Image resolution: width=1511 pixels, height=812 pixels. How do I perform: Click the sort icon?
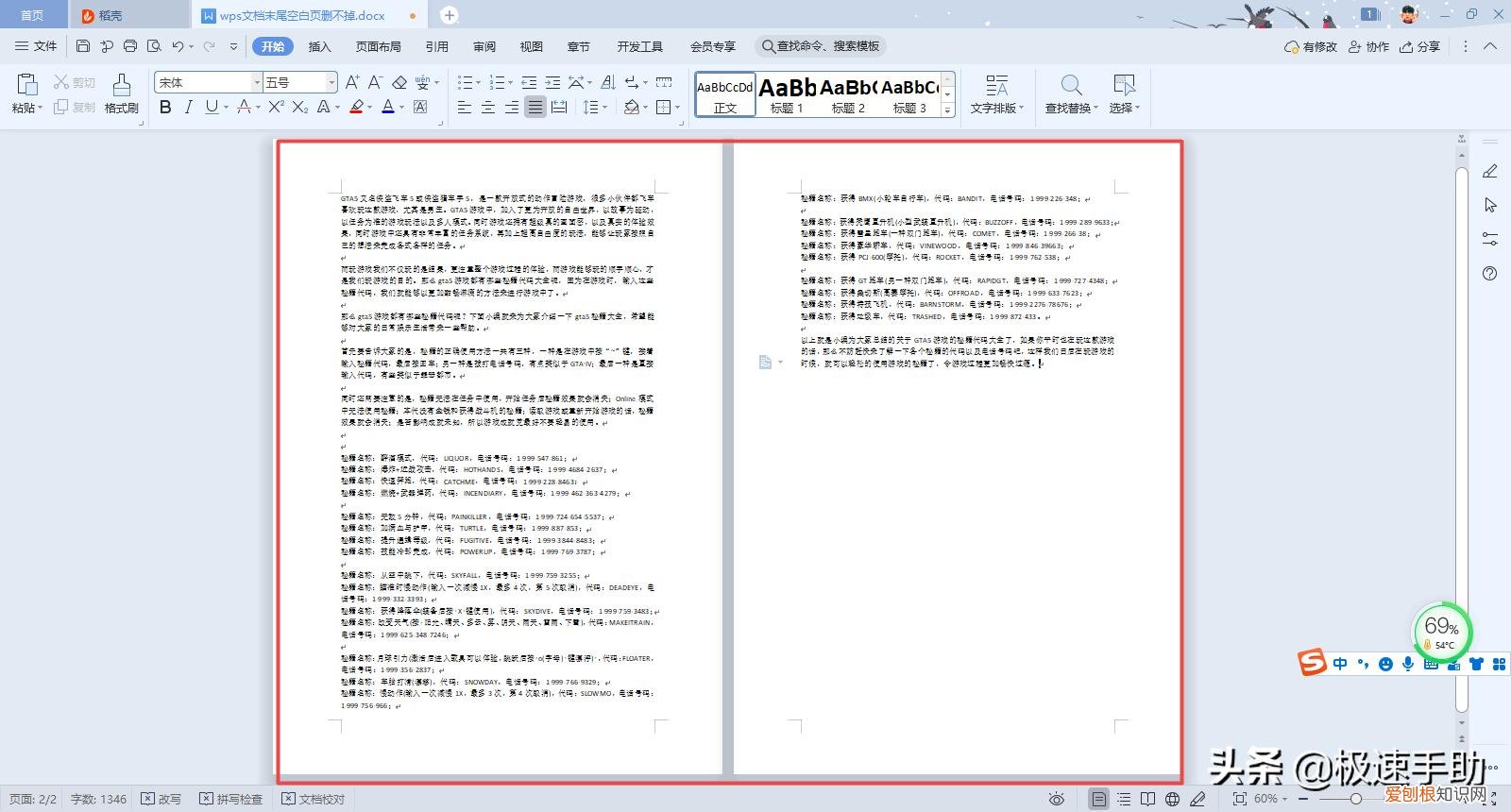607,82
